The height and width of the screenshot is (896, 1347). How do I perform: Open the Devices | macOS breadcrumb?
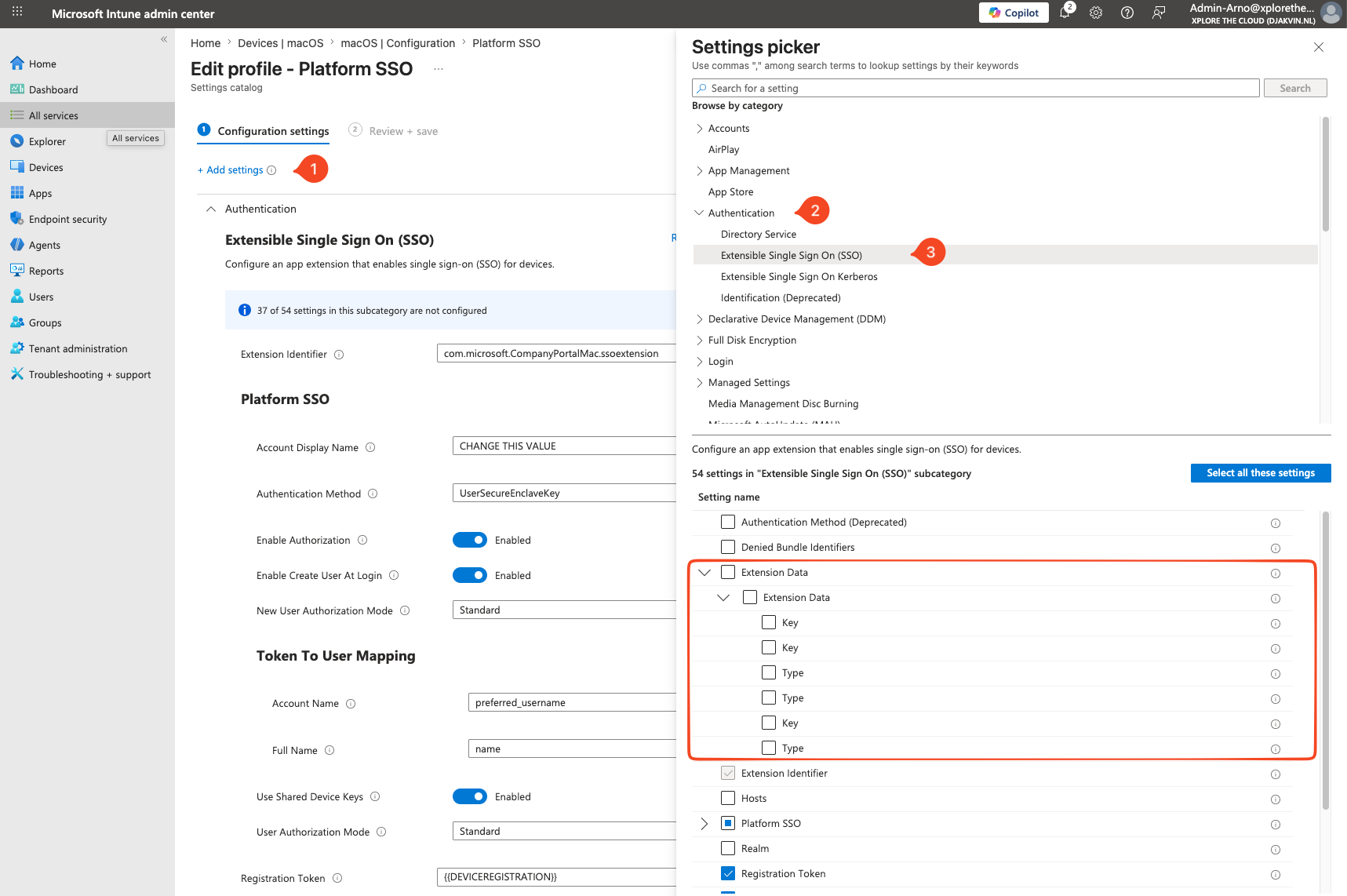(281, 43)
